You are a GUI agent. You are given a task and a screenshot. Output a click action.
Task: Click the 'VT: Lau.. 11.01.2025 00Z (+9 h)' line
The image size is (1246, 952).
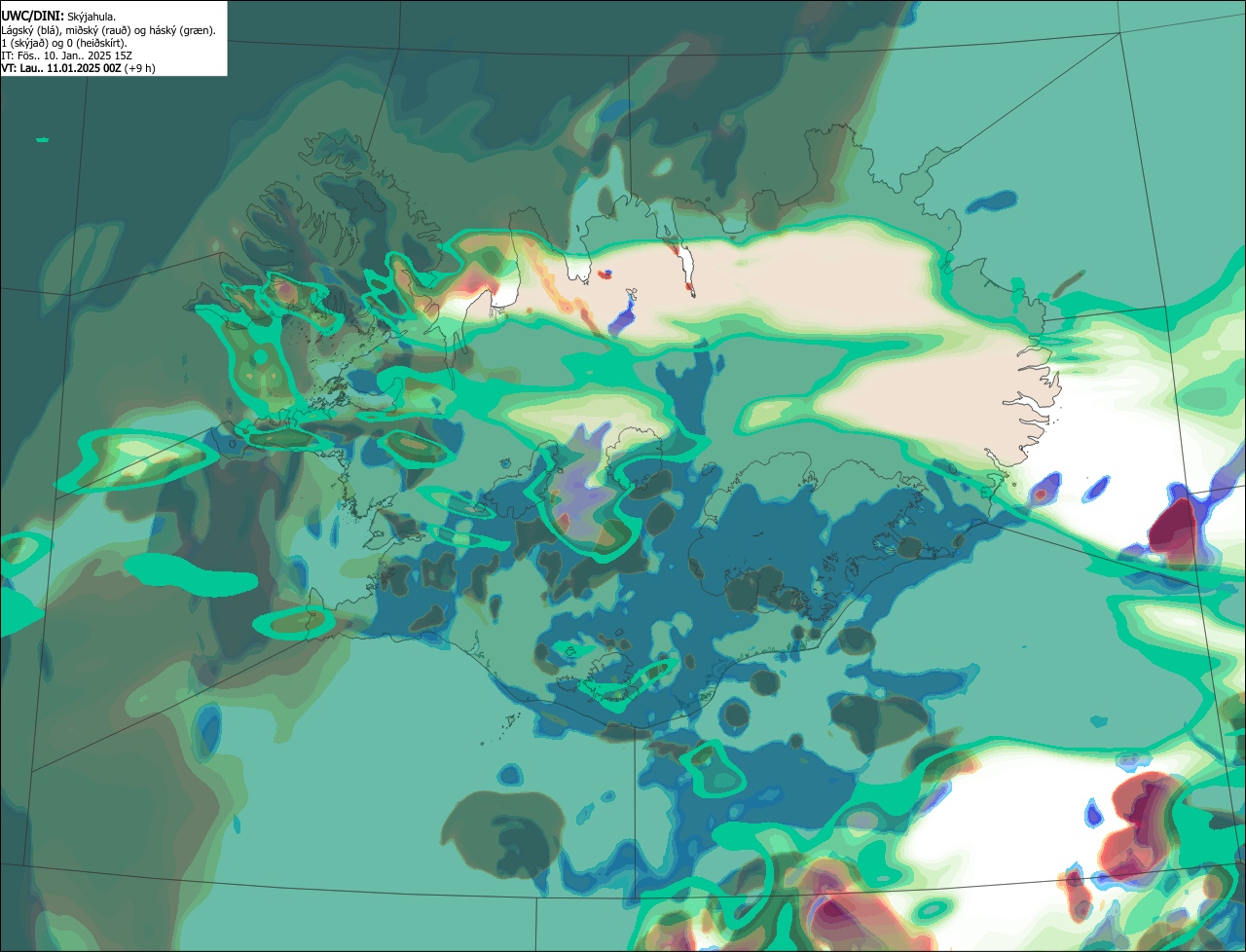[78, 68]
